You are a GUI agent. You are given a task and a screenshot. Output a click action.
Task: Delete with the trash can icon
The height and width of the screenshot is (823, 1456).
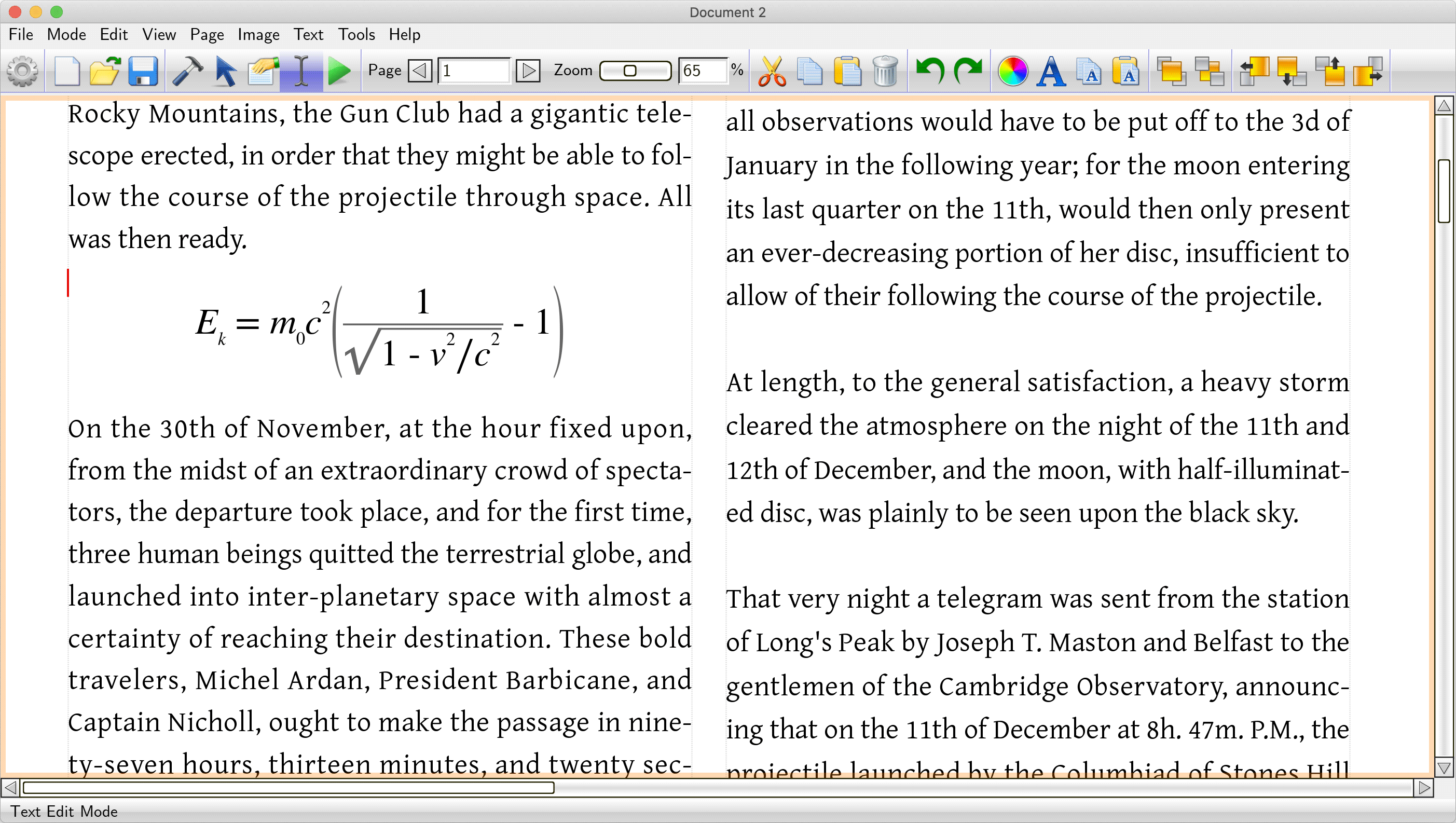[x=885, y=71]
